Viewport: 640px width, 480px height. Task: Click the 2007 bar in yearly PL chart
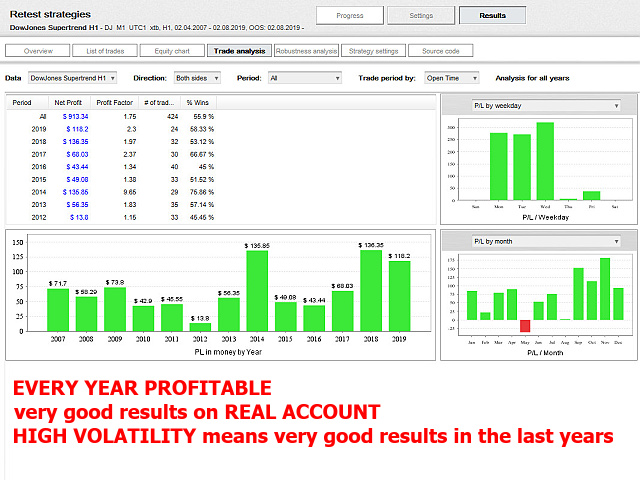point(58,310)
